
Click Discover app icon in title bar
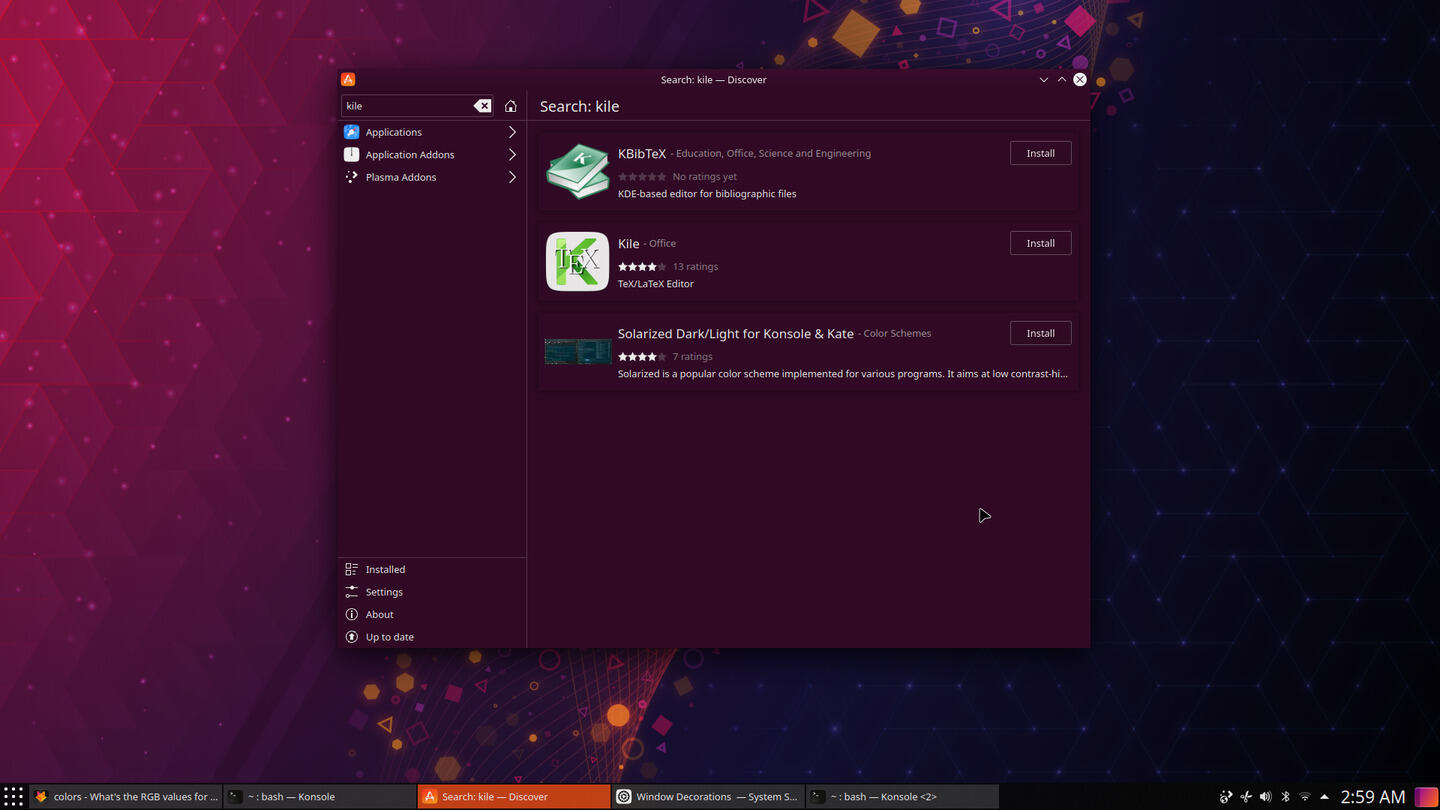click(x=348, y=79)
